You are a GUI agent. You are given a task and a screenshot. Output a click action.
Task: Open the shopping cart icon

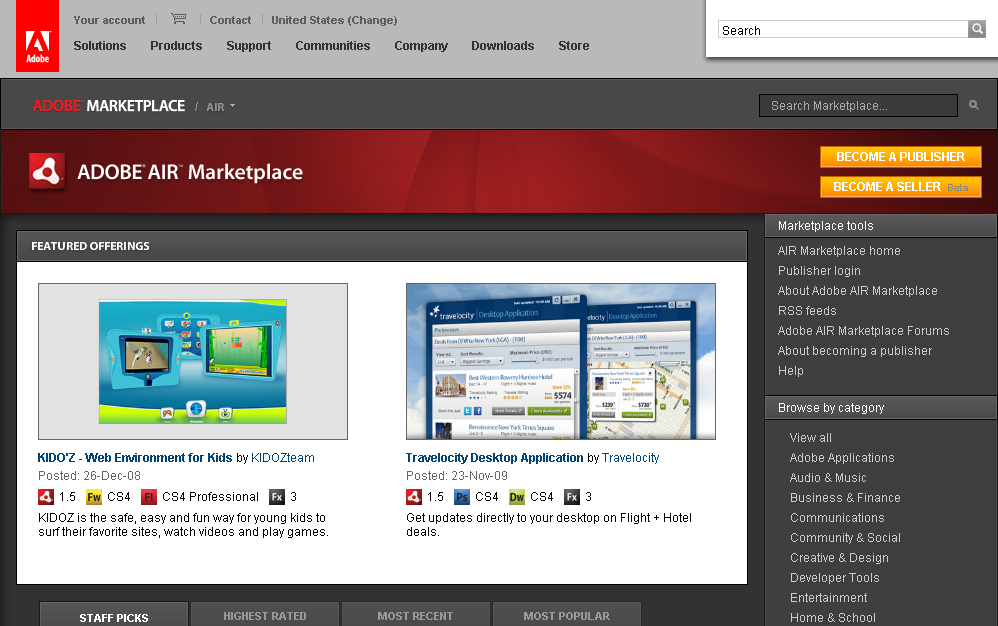(179, 19)
